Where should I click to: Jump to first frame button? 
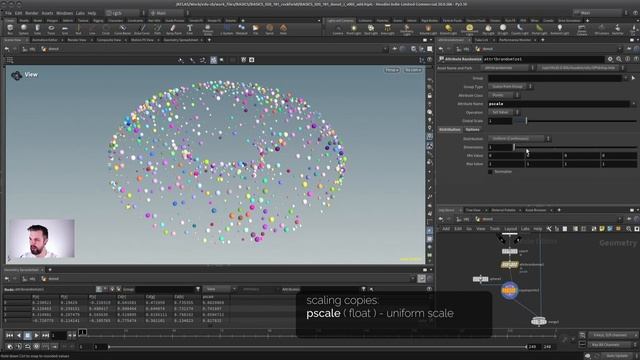(9, 336)
